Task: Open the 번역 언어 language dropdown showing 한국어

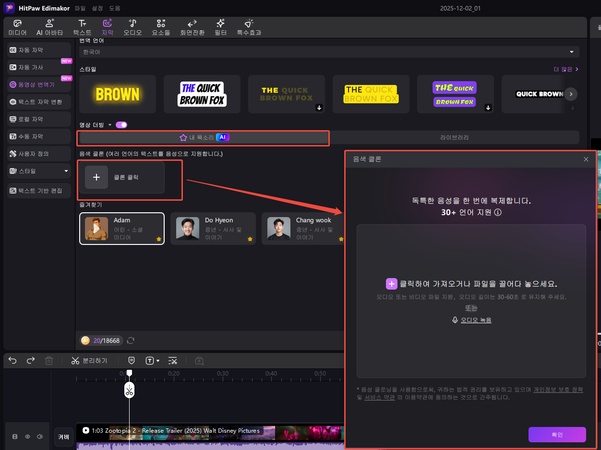Action: pos(329,52)
